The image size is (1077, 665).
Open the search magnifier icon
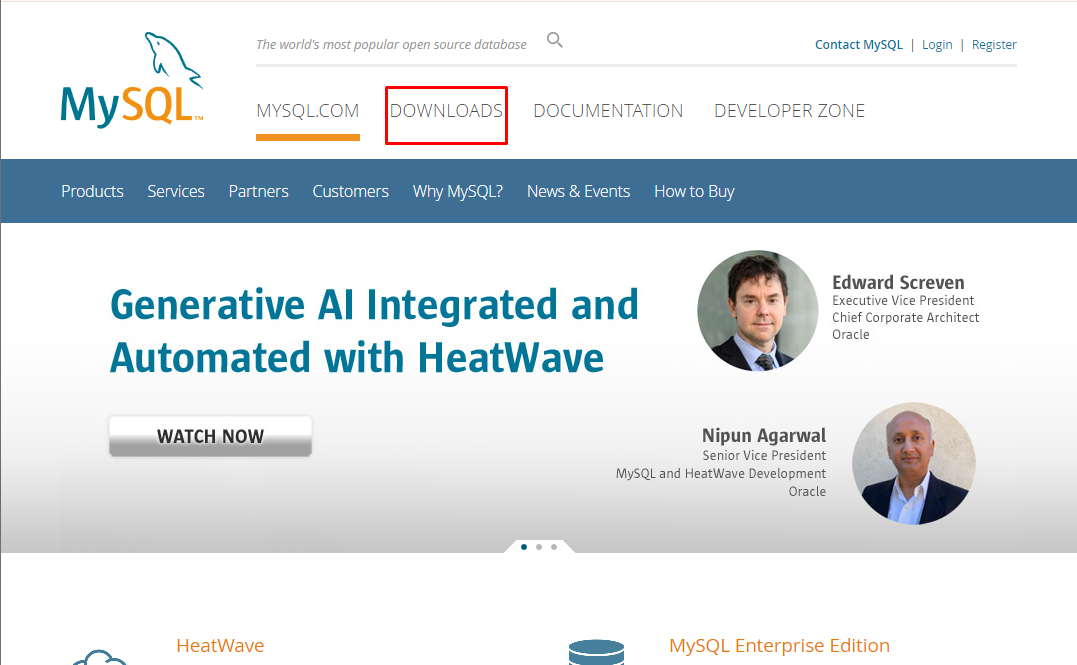tap(554, 41)
